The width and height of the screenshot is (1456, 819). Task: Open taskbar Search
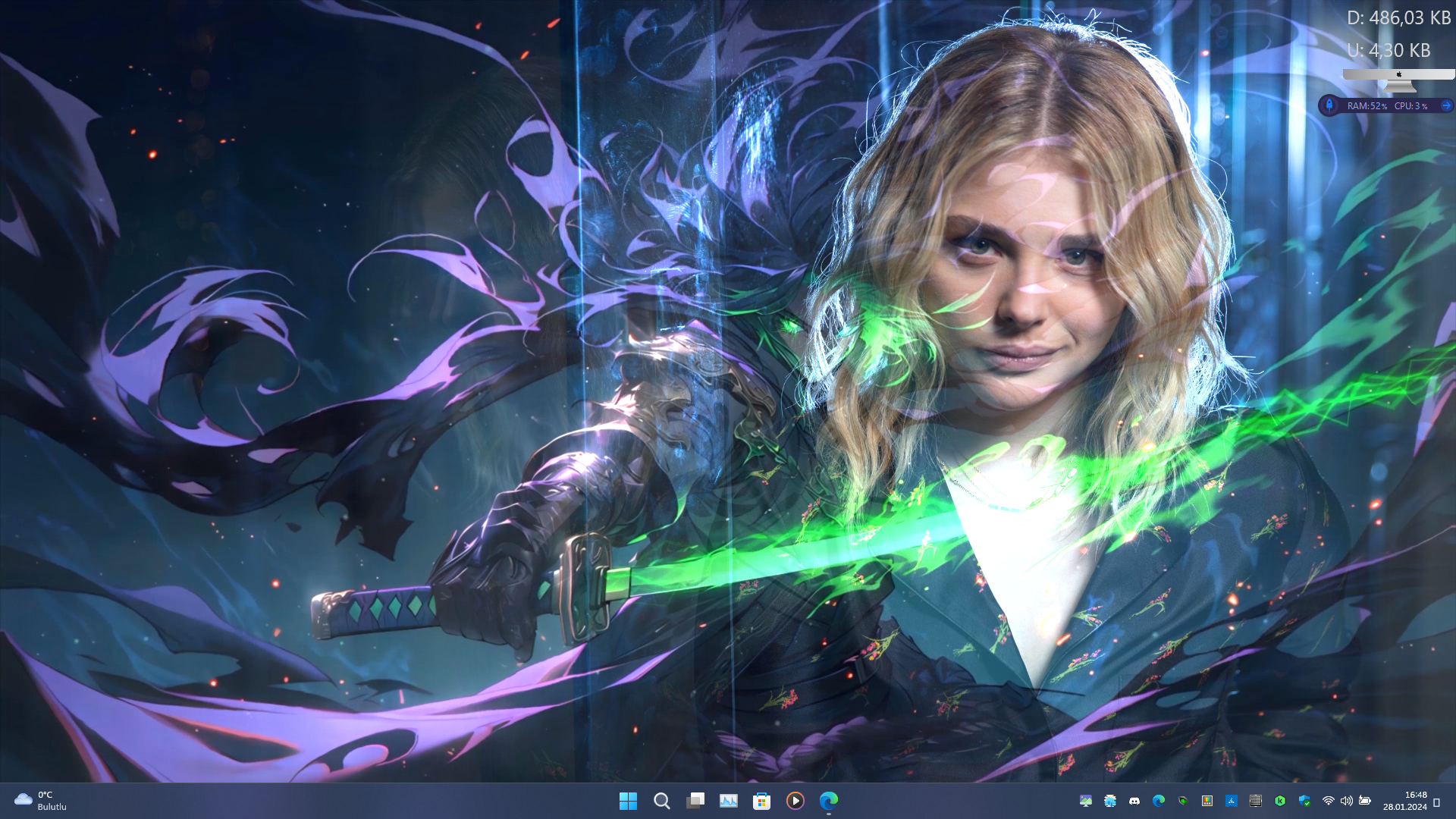pyautogui.click(x=661, y=801)
